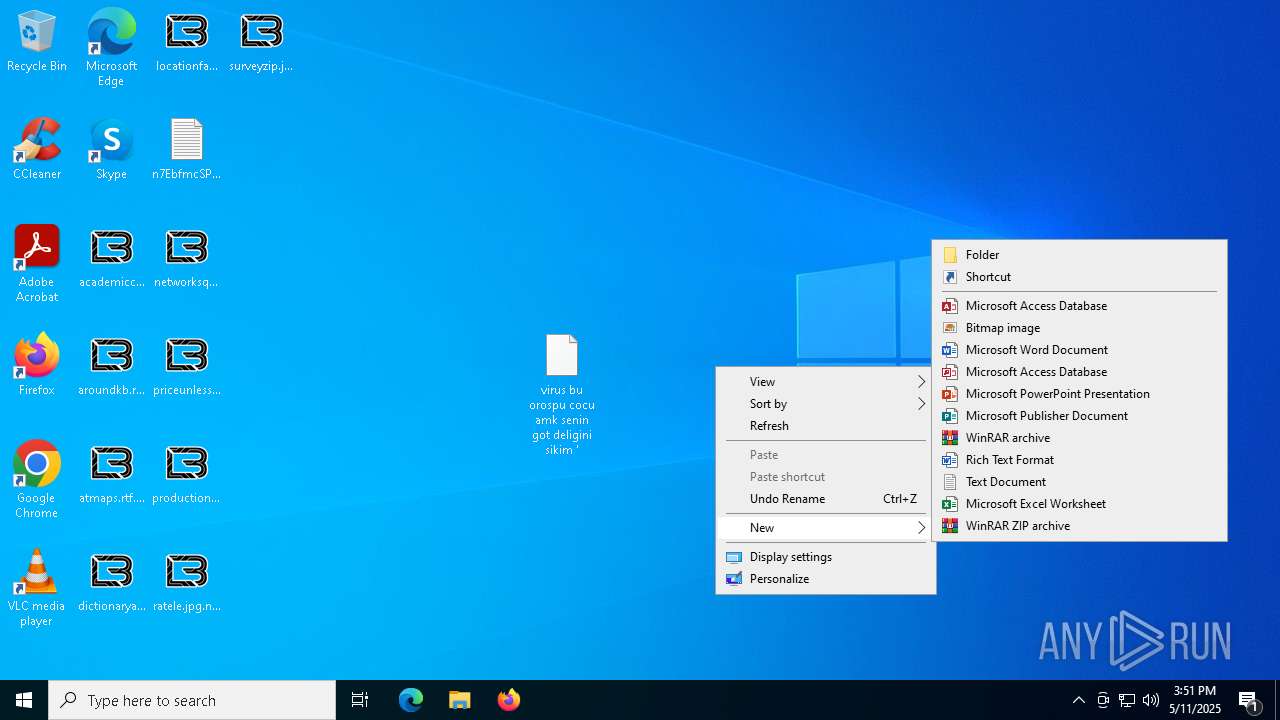Create new Microsoft Access Database above Bitmap
This screenshot has width=1280, height=720.
click(x=1079, y=306)
